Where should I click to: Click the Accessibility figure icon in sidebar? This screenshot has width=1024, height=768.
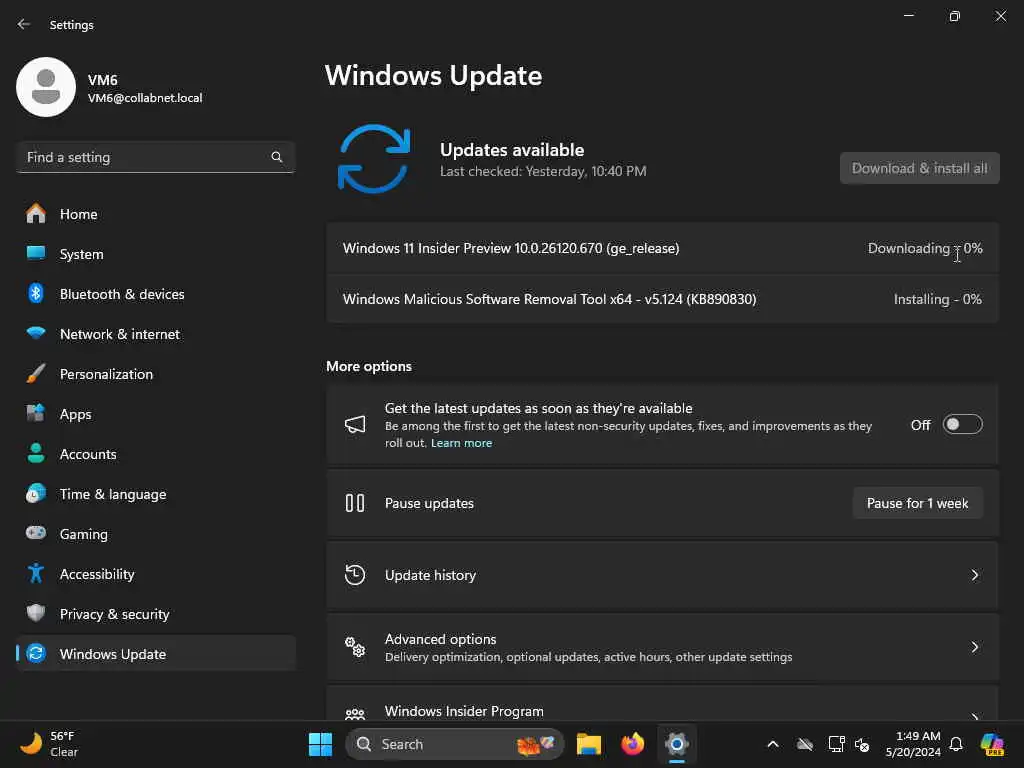36,573
